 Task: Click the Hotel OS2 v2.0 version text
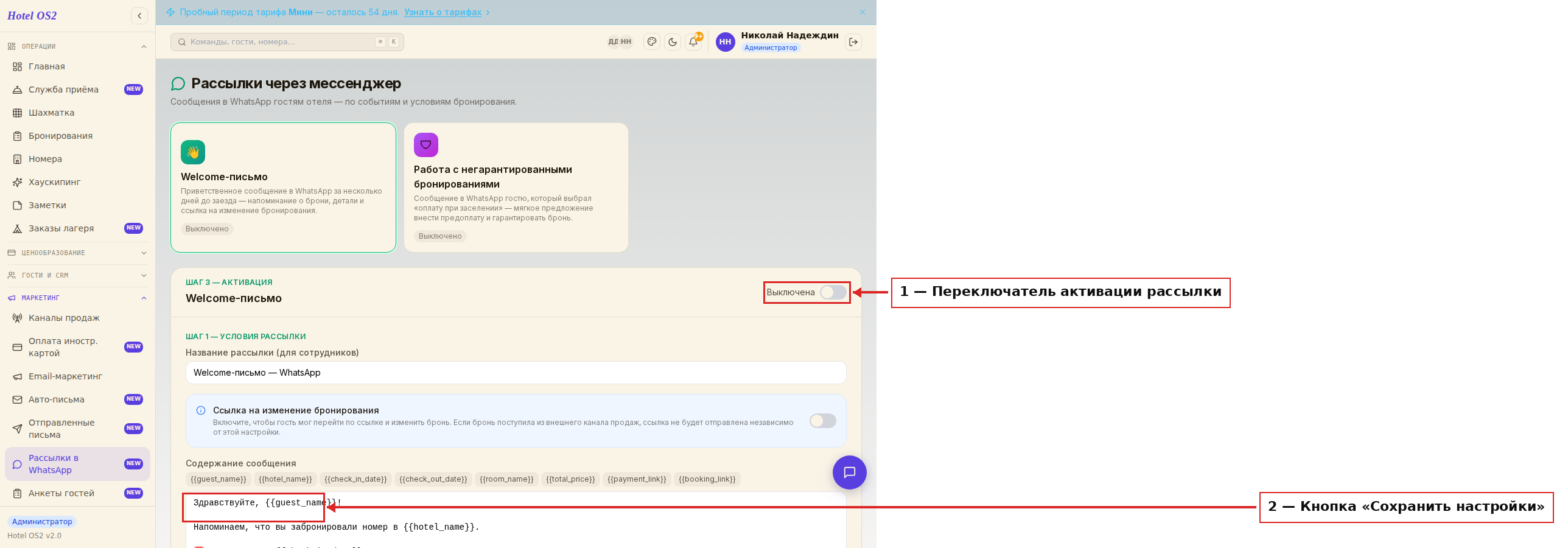tap(34, 536)
